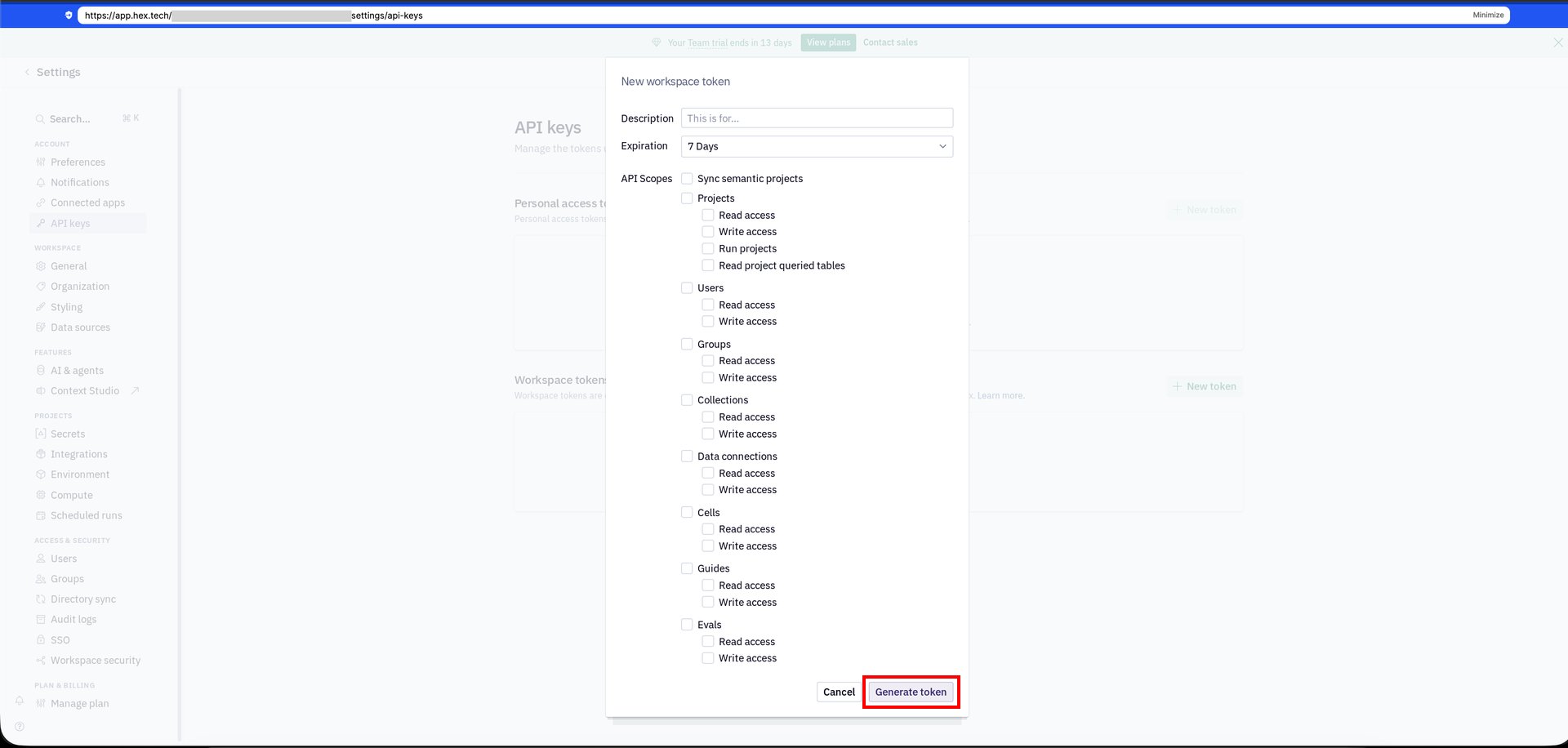Cancel the new workspace token dialog

point(839,692)
